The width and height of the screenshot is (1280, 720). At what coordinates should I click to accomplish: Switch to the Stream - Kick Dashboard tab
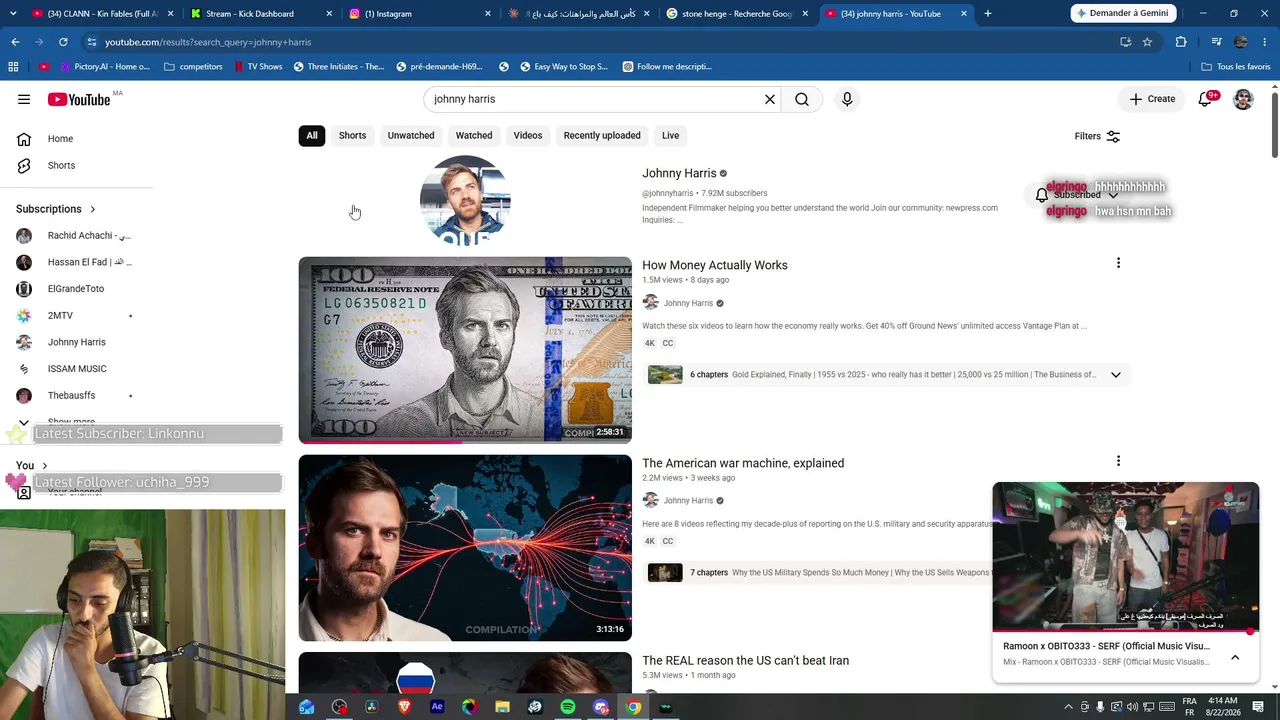[x=260, y=14]
